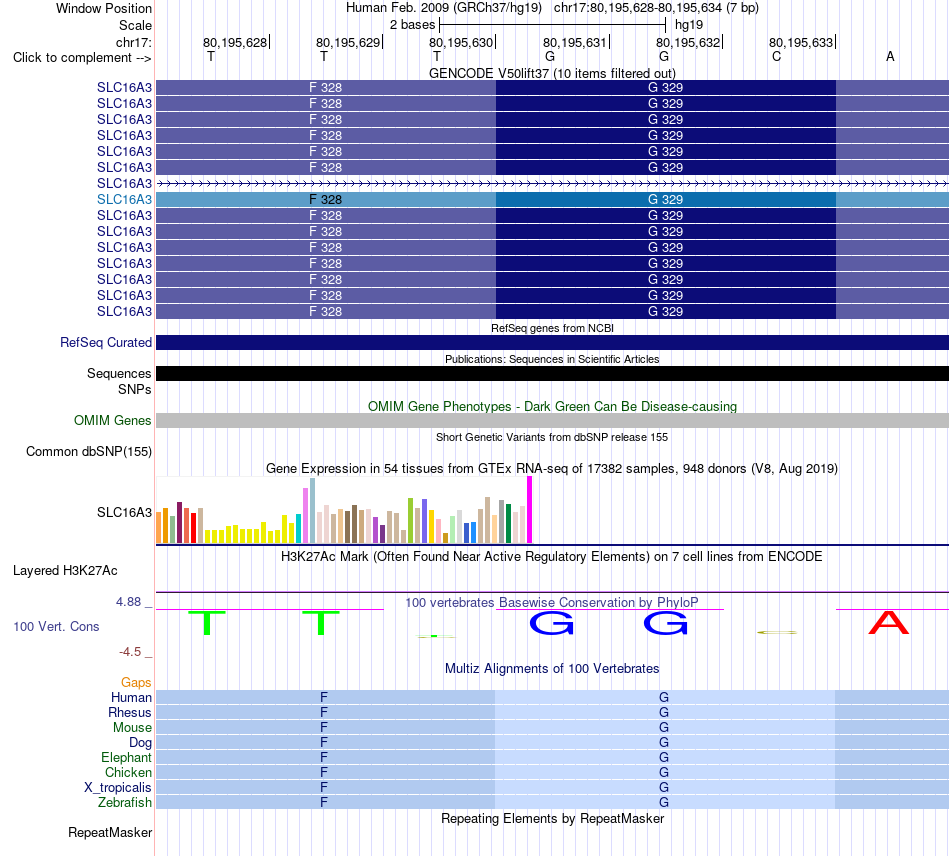Click the Window Position label
Screen dimensions: 950x856
point(104,8)
